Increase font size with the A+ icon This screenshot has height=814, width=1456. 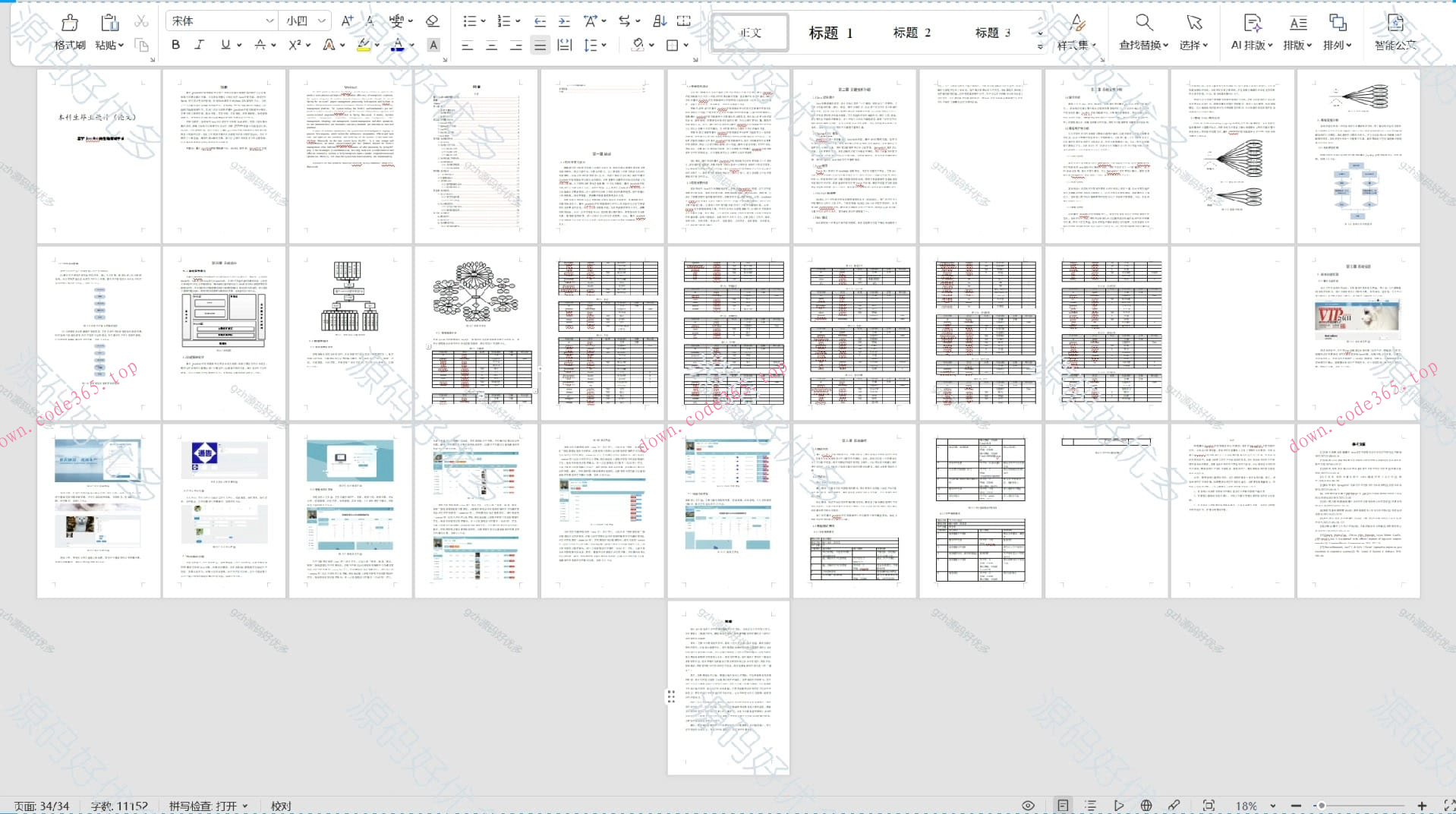tap(347, 21)
